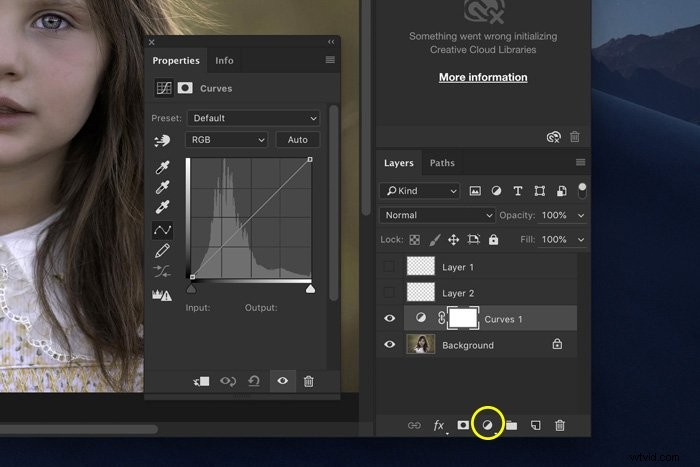Viewport: 700px width, 467px height.
Task: Click the Creative Cloud libraries sync icon
Action: (554, 137)
